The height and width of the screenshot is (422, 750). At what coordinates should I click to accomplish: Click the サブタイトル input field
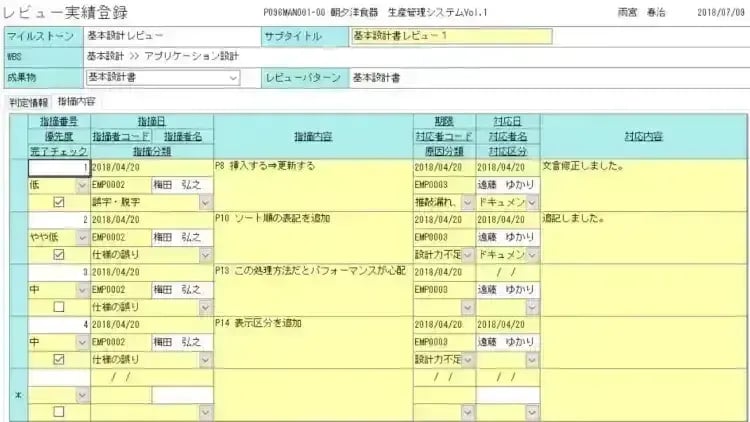[450, 36]
